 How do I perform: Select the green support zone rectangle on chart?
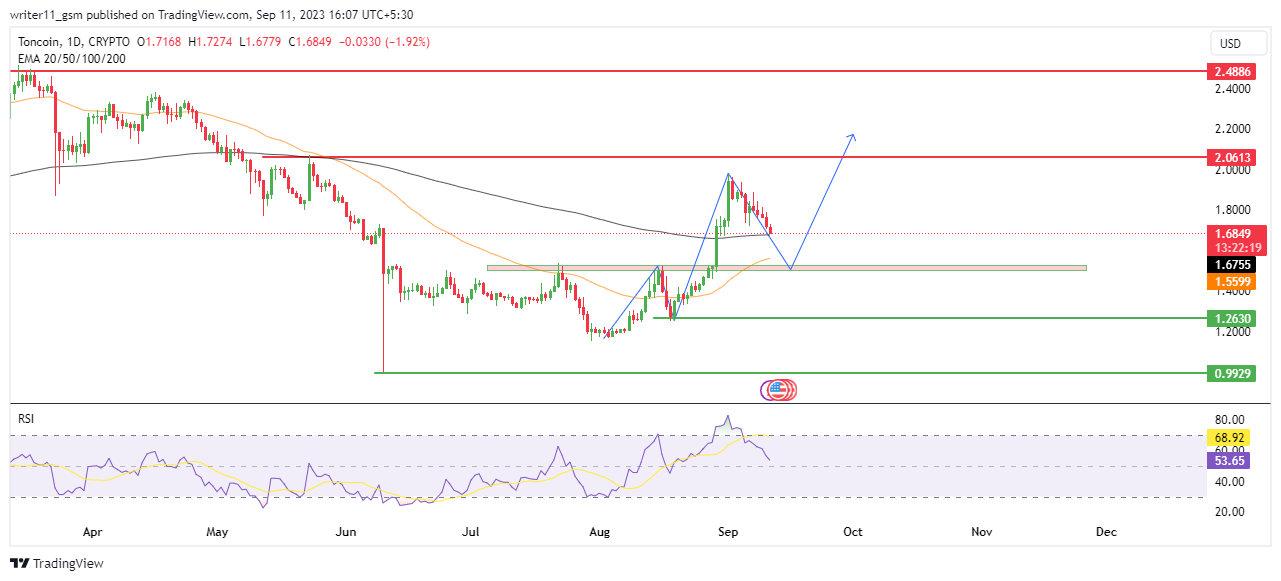point(786,268)
